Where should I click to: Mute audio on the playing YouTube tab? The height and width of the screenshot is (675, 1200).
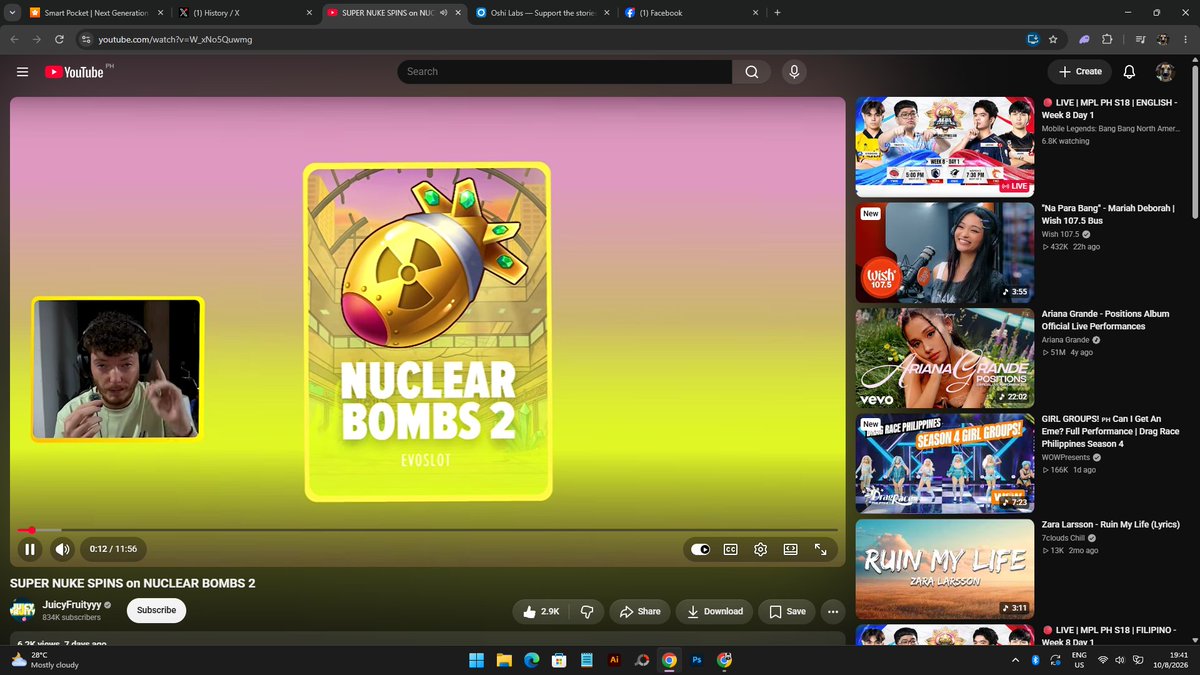[443, 12]
